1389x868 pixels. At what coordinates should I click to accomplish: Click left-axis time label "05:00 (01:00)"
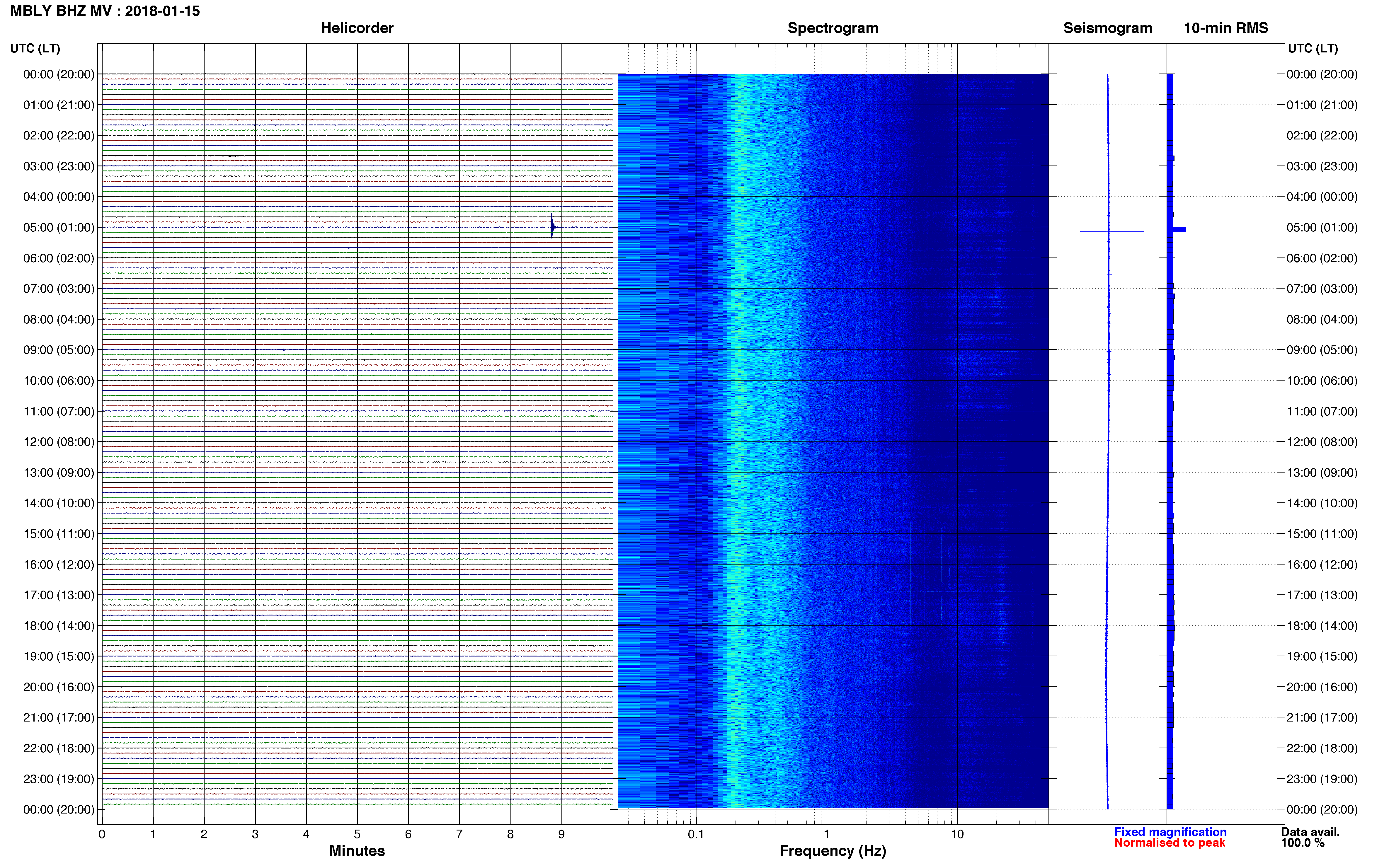pyautogui.click(x=59, y=227)
